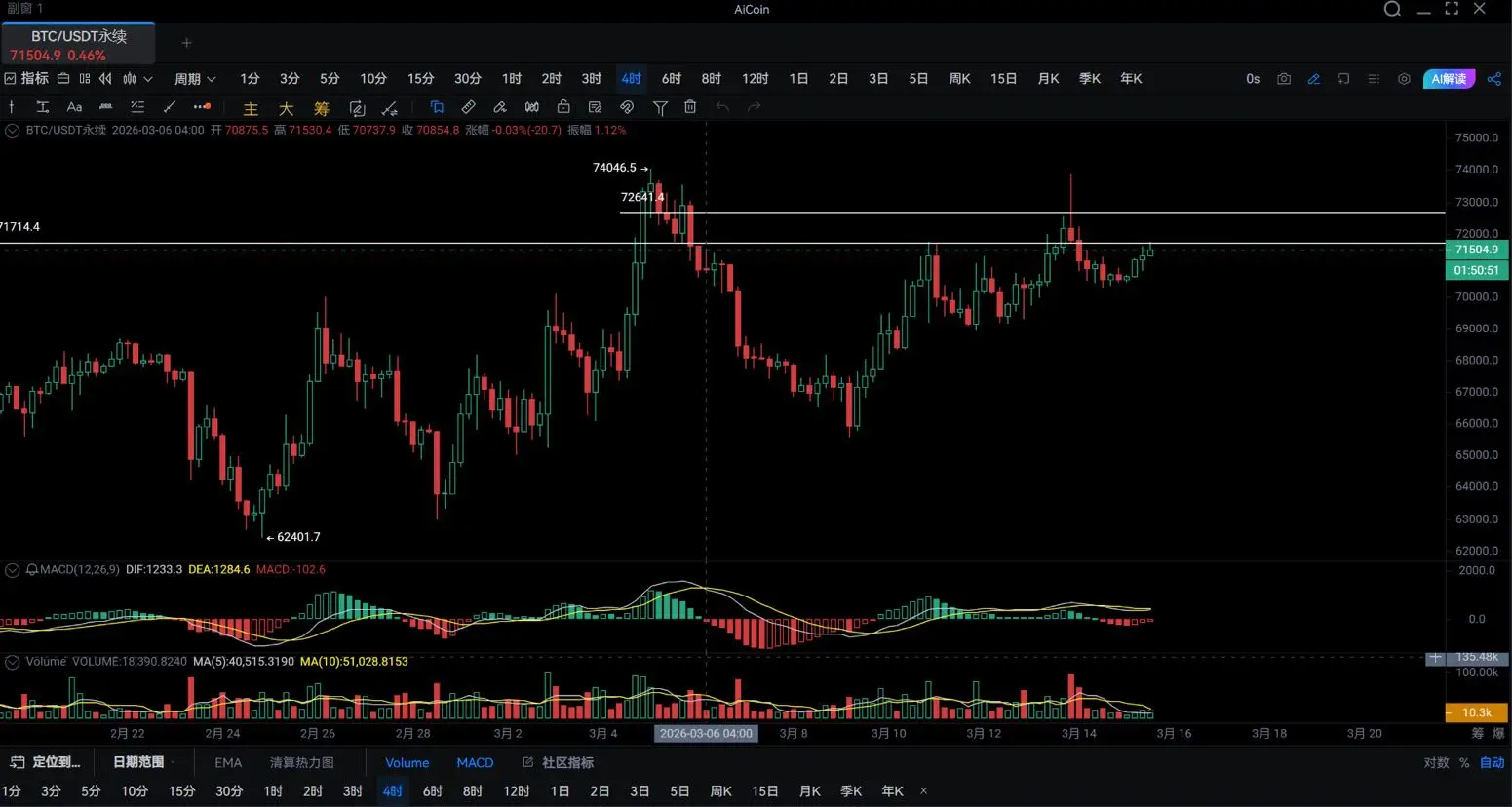The width and height of the screenshot is (1512, 807).
Task: Select bottom bar 12时 timeframe
Action: (x=517, y=791)
